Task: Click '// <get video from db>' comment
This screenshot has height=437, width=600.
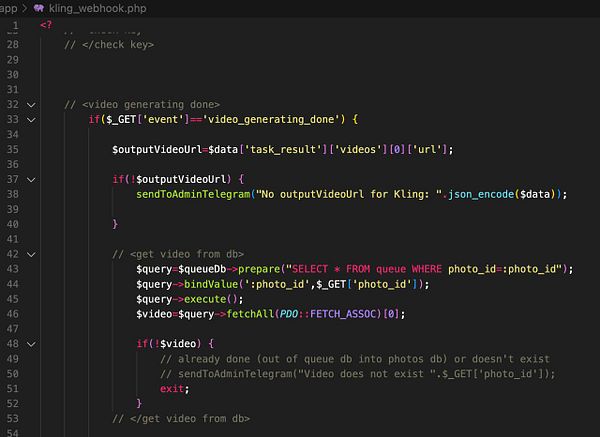Action: pyautogui.click(x=178, y=254)
